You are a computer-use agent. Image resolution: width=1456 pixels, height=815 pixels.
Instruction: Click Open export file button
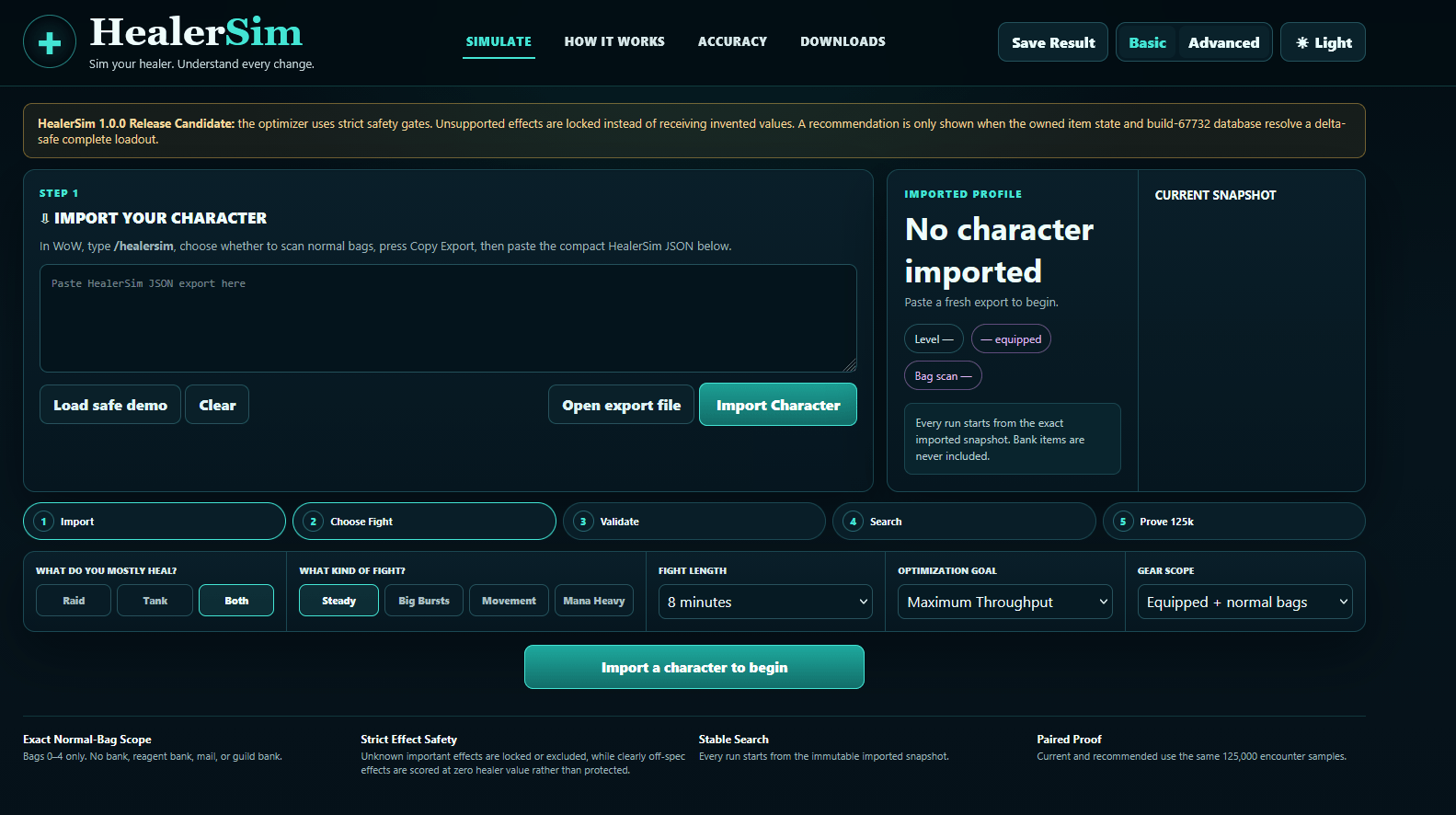[x=622, y=405]
